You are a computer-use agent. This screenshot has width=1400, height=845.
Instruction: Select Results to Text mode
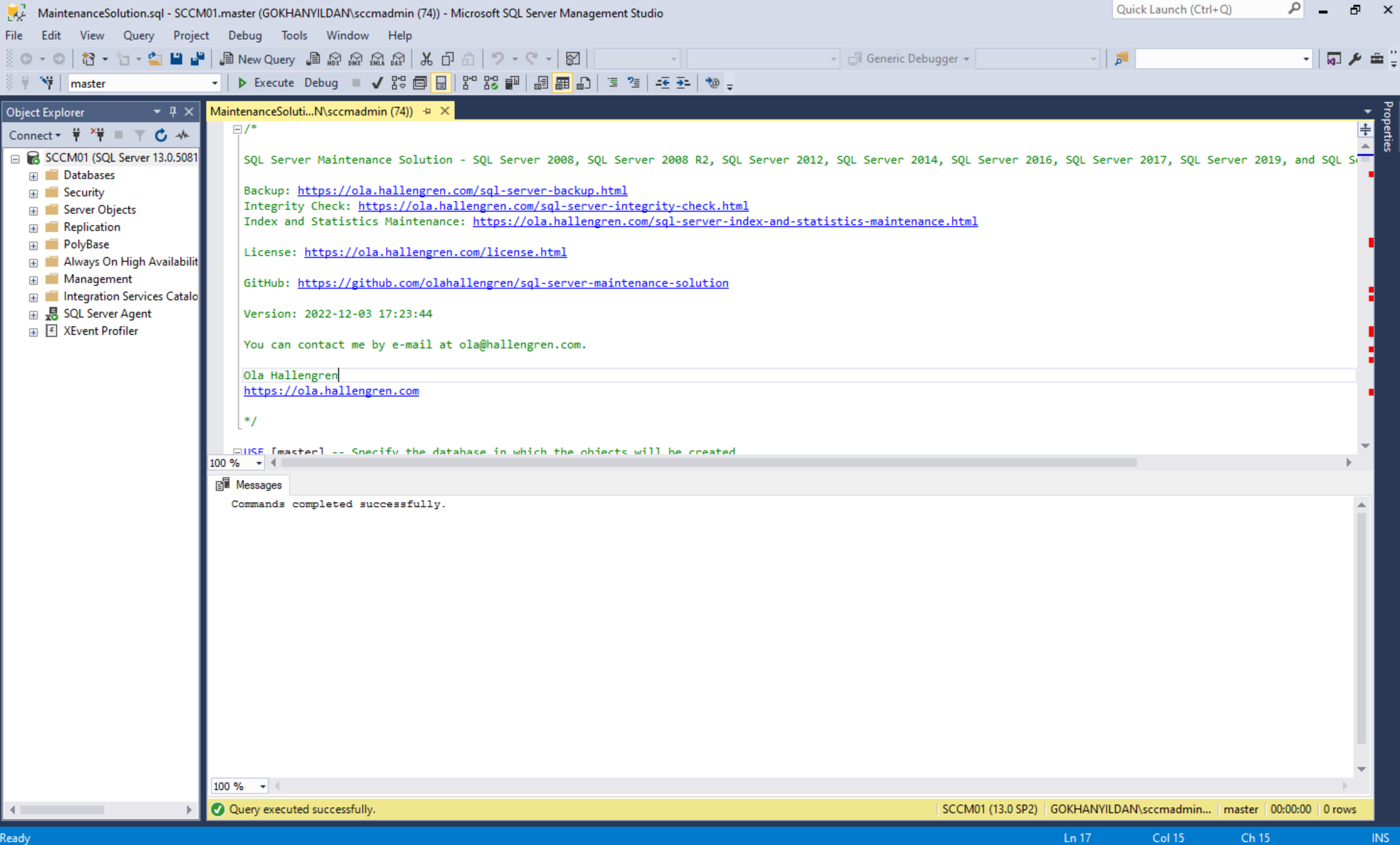pyautogui.click(x=541, y=83)
